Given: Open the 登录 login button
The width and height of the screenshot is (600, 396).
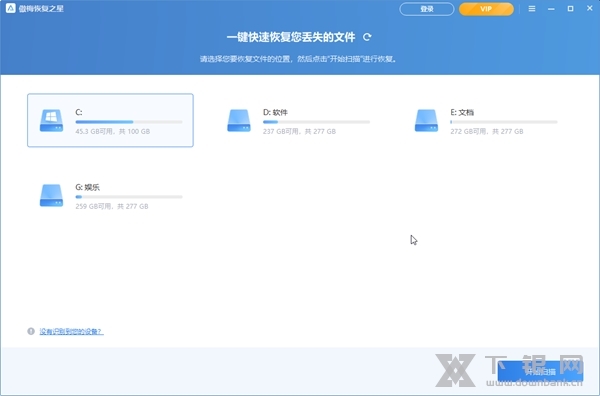Looking at the screenshot, I should pyautogui.click(x=427, y=9).
